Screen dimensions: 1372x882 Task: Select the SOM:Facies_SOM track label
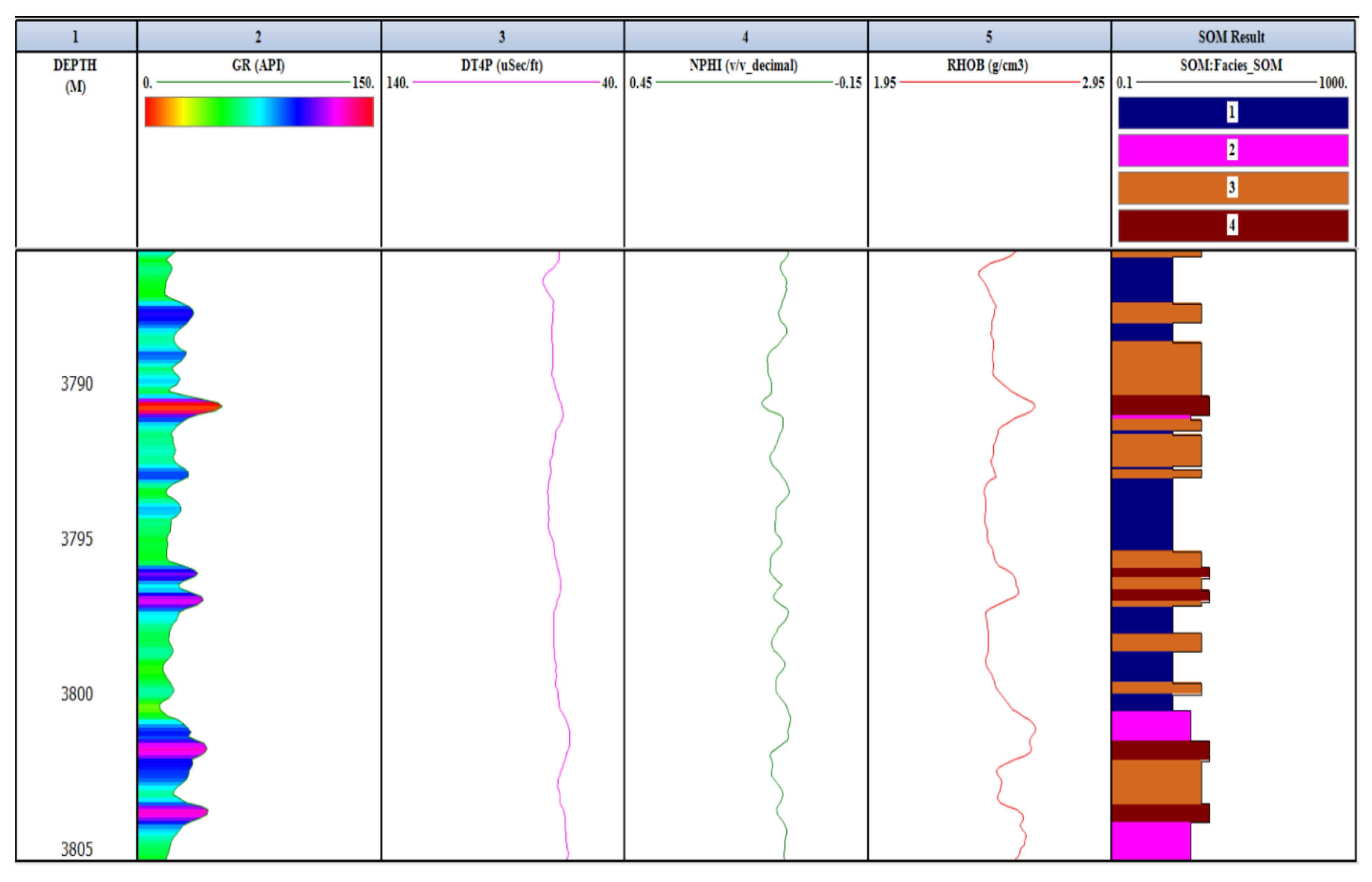[x=1232, y=65]
